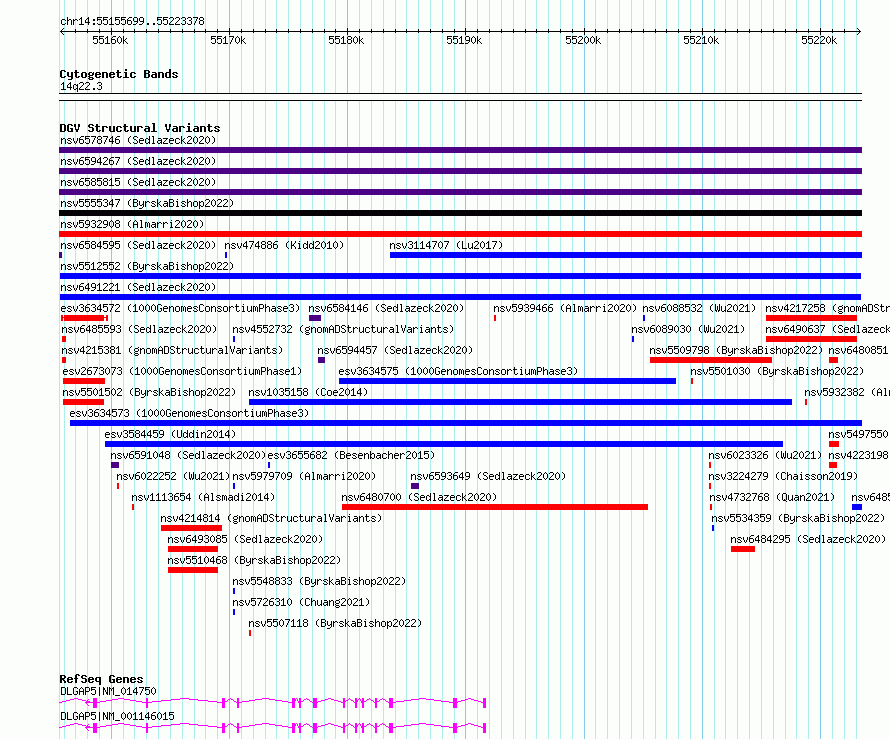Click the 14q22.3 cytogenetic band label
Image resolution: width=890 pixels, height=739 pixels.
point(81,86)
